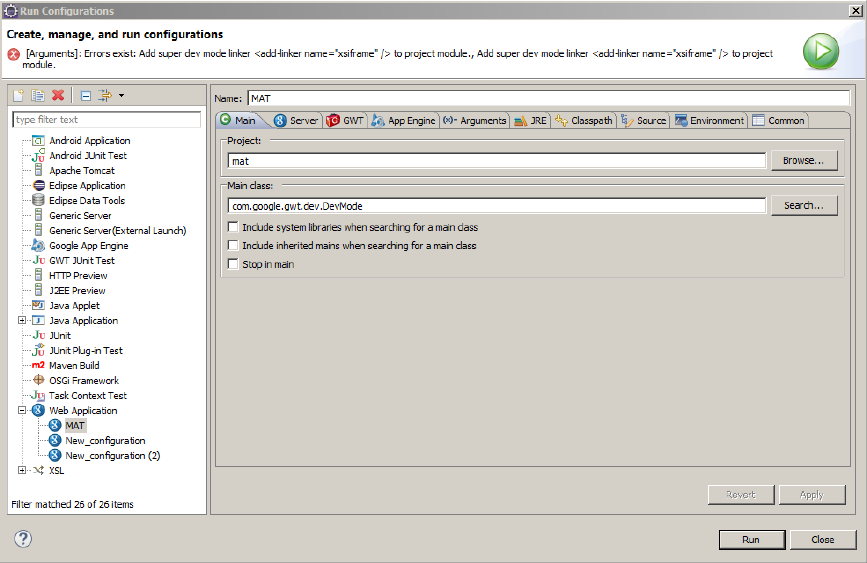This screenshot has height=563, width=867.
Task: Collapse the Web Application tree node
Action: click(22, 410)
